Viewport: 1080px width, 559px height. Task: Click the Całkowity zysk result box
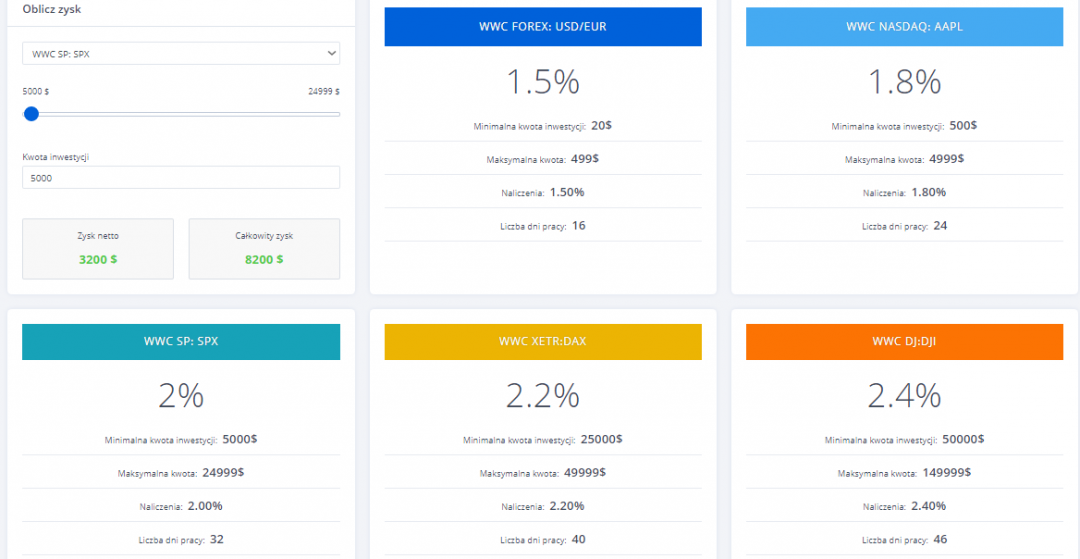[264, 249]
